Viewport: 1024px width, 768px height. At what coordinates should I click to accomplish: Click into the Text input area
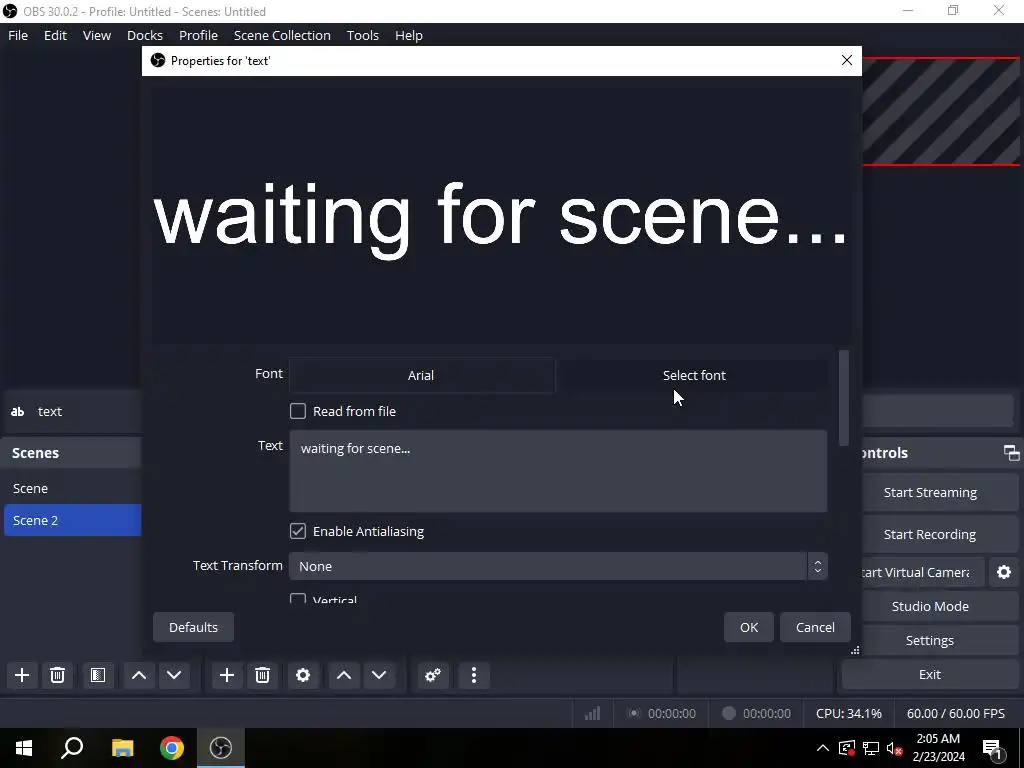pos(558,471)
